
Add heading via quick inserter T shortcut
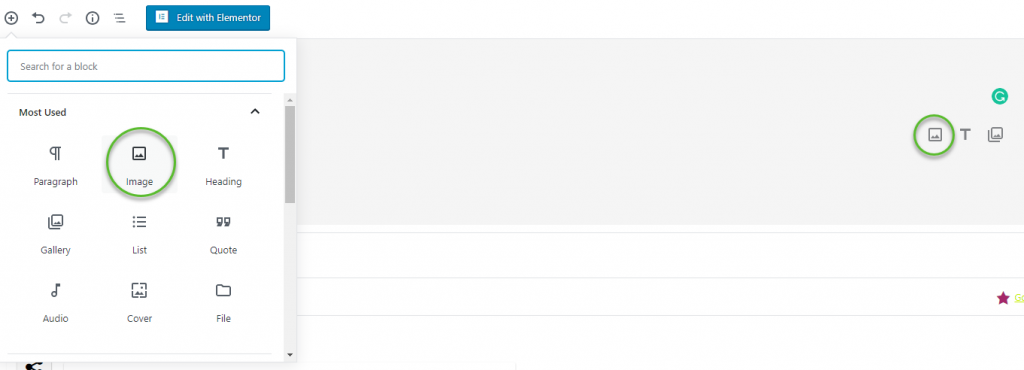pyautogui.click(x=965, y=135)
